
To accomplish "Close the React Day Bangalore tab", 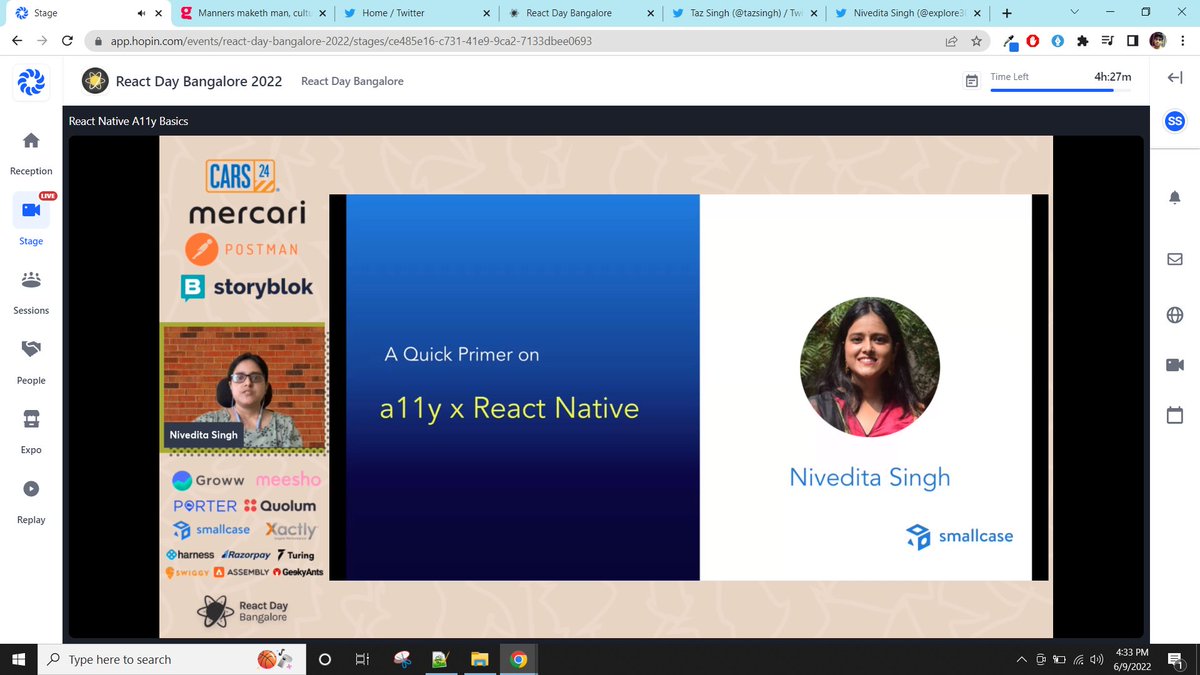I will pos(650,13).
